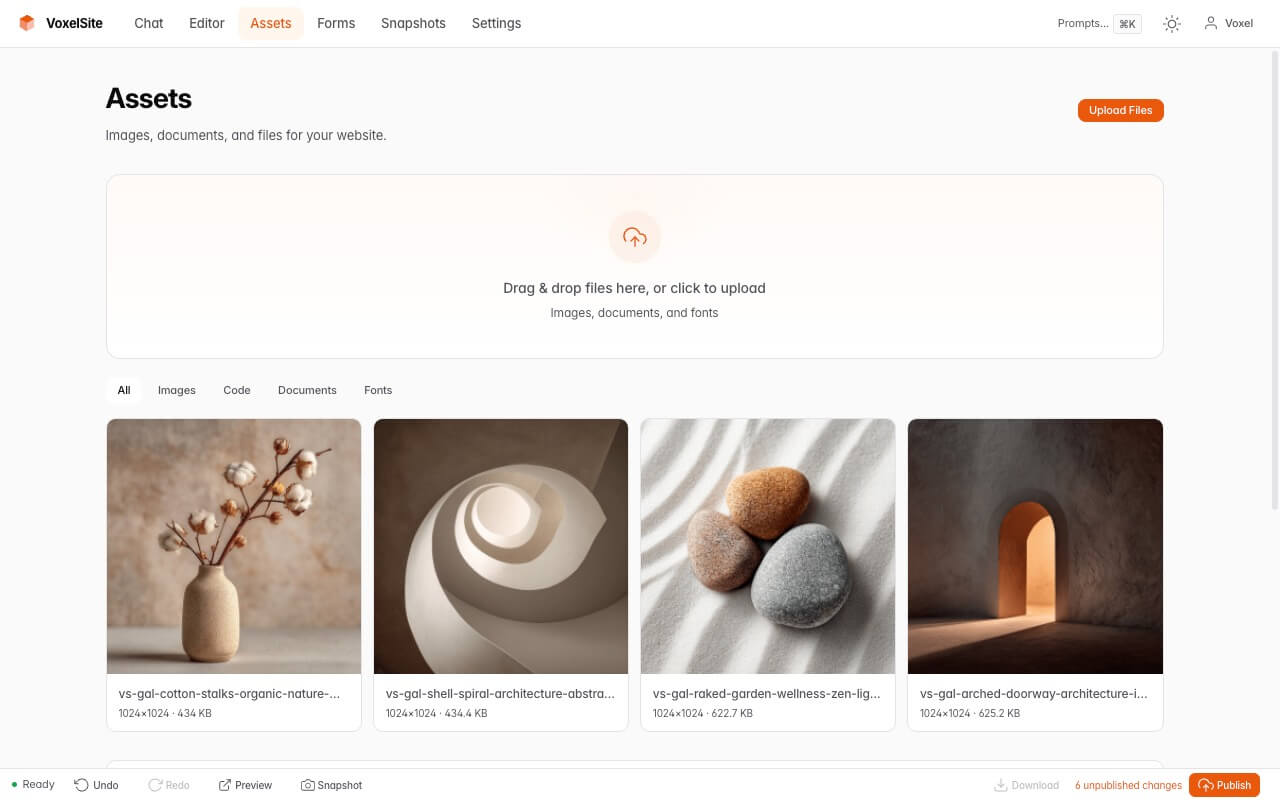Go to the Snapshots tab

[413, 23]
